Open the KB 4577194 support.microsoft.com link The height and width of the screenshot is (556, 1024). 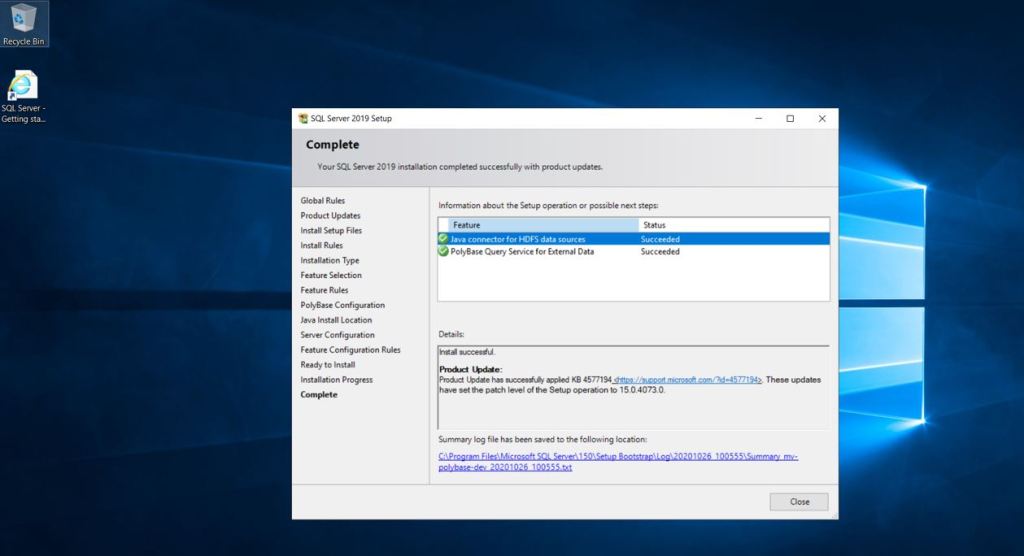coord(688,380)
